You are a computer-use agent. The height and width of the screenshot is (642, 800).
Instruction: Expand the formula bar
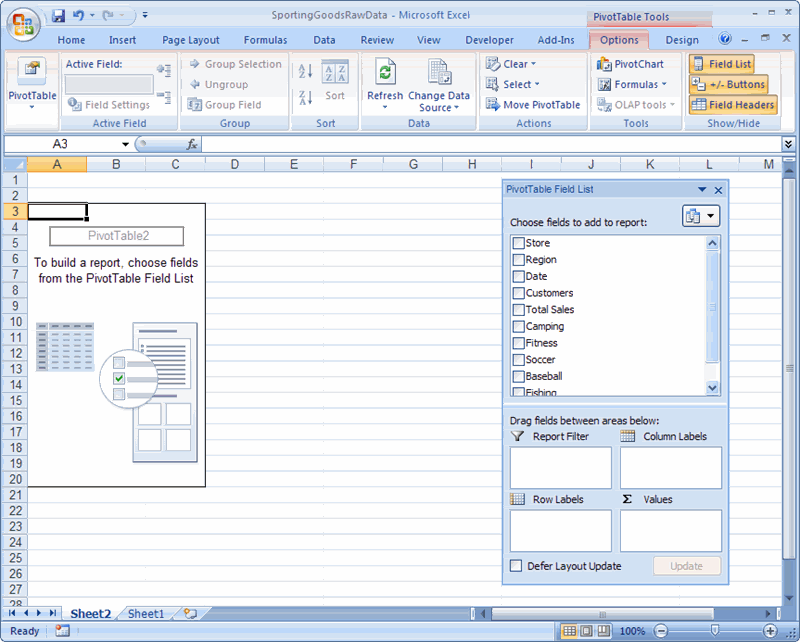pos(788,144)
